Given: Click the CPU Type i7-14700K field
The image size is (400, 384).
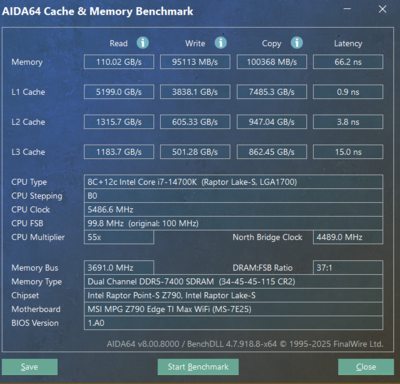Looking at the screenshot, I should point(233,182).
